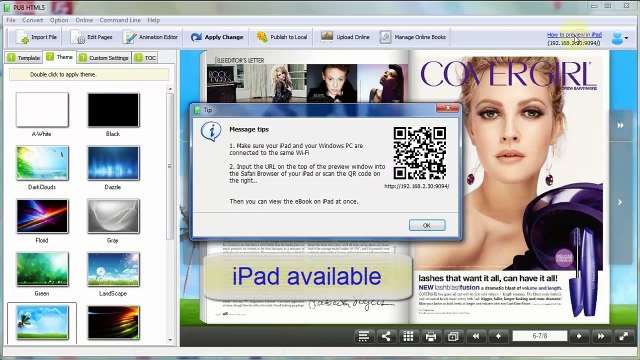Select the dark orange swirl theme thumbnail
This screenshot has height=360, width=640.
[113, 322]
